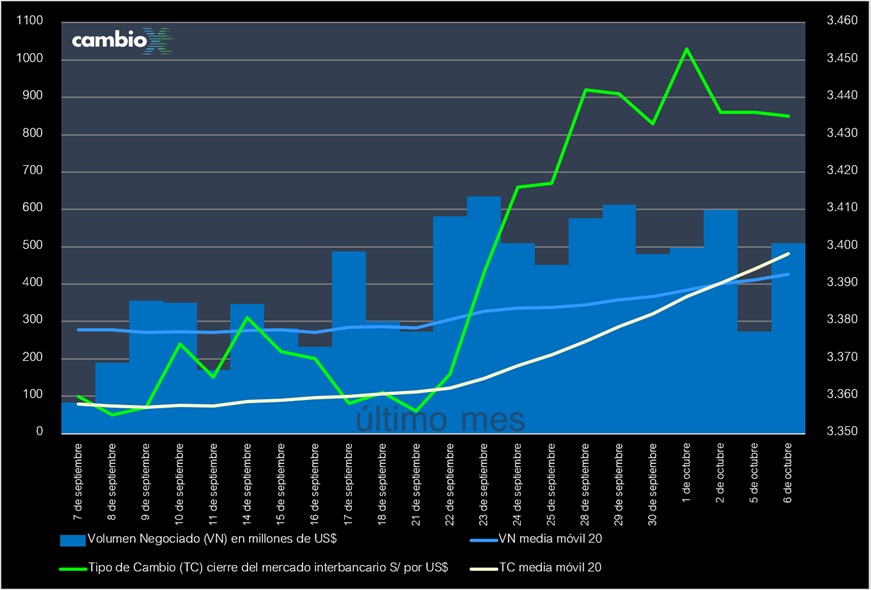The width and height of the screenshot is (871, 590).
Task: Click the '30 de septiembre' axis label
Action: tap(654, 484)
